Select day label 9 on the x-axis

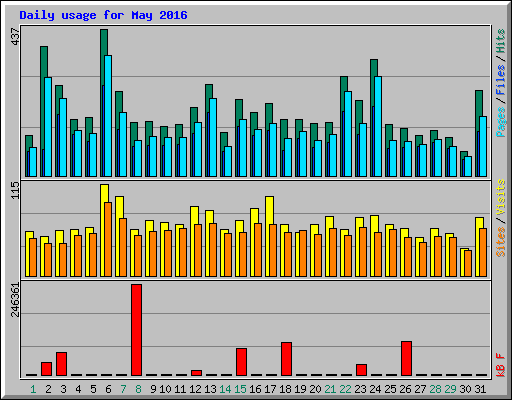[x=153, y=389]
